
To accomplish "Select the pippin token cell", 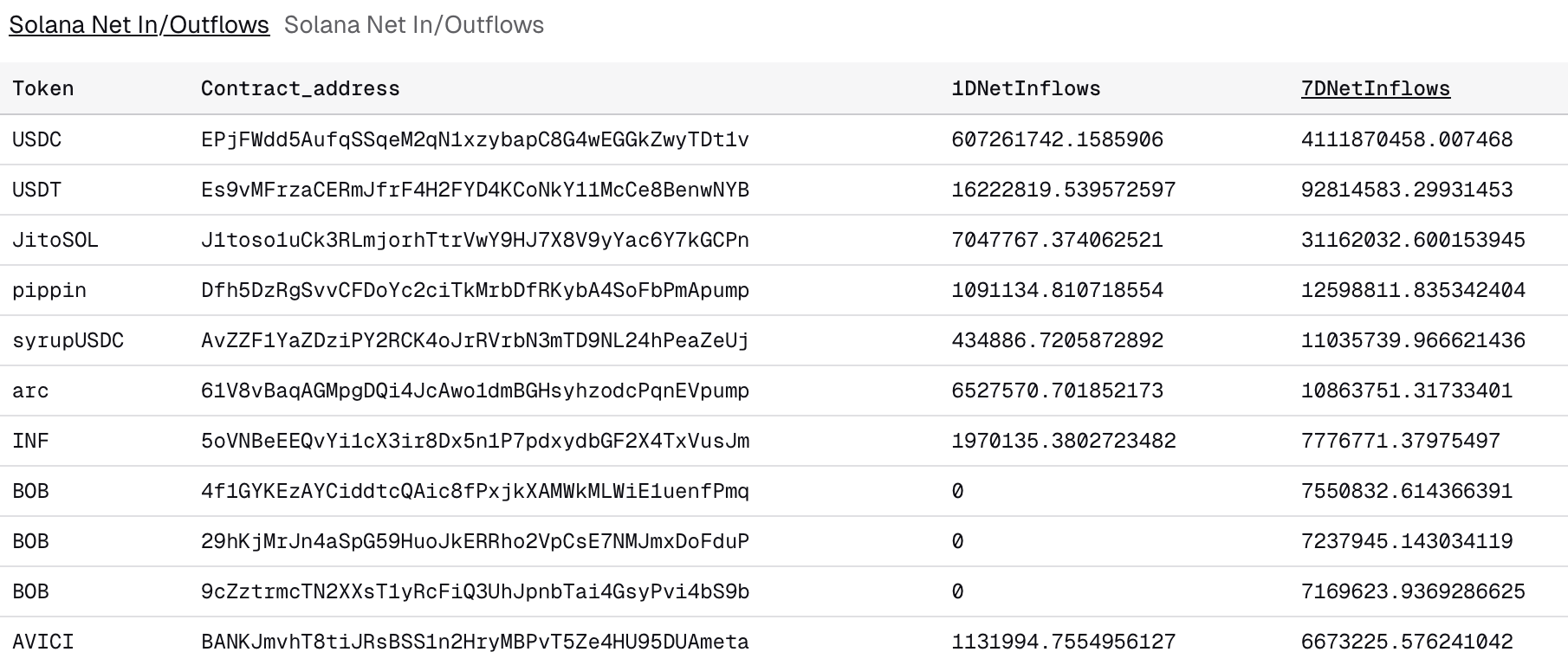I will tap(49, 290).
